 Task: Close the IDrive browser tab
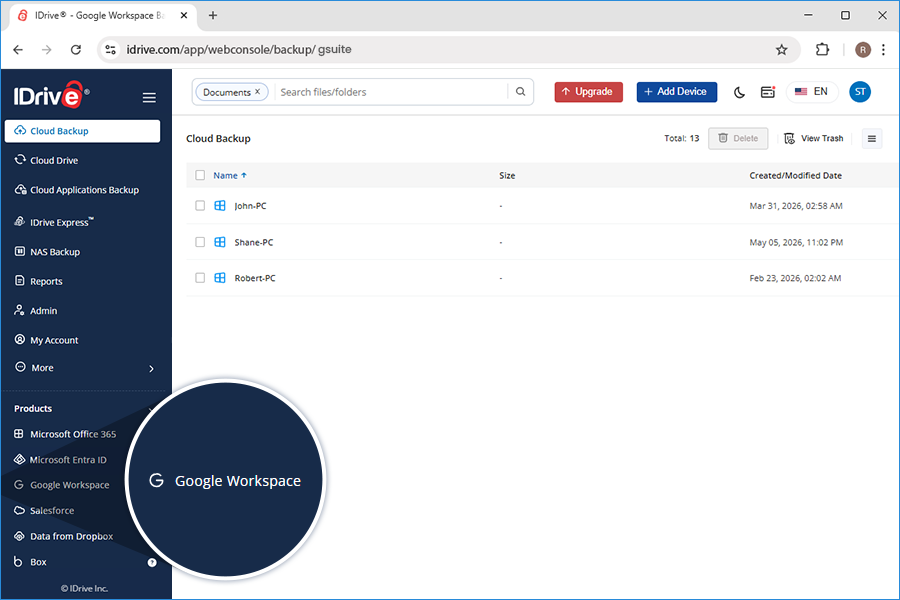(x=184, y=16)
